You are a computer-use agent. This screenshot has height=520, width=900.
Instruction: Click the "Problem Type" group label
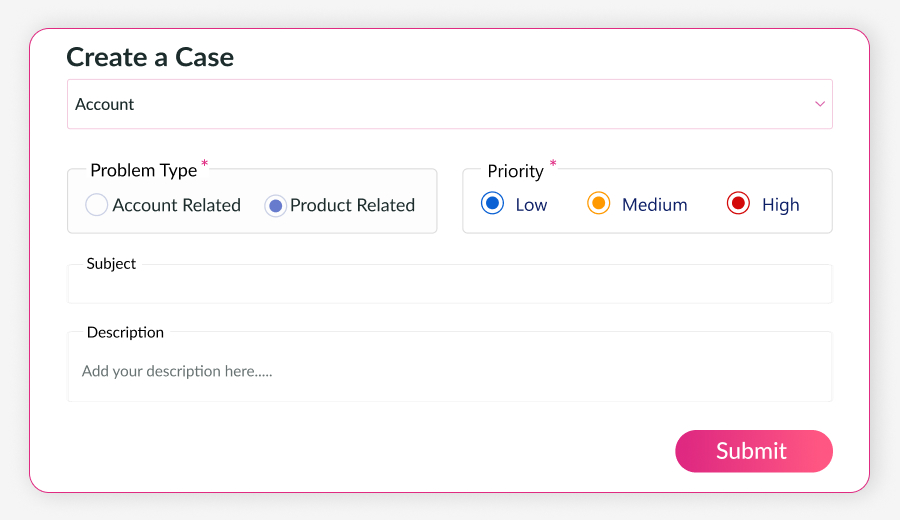click(143, 170)
